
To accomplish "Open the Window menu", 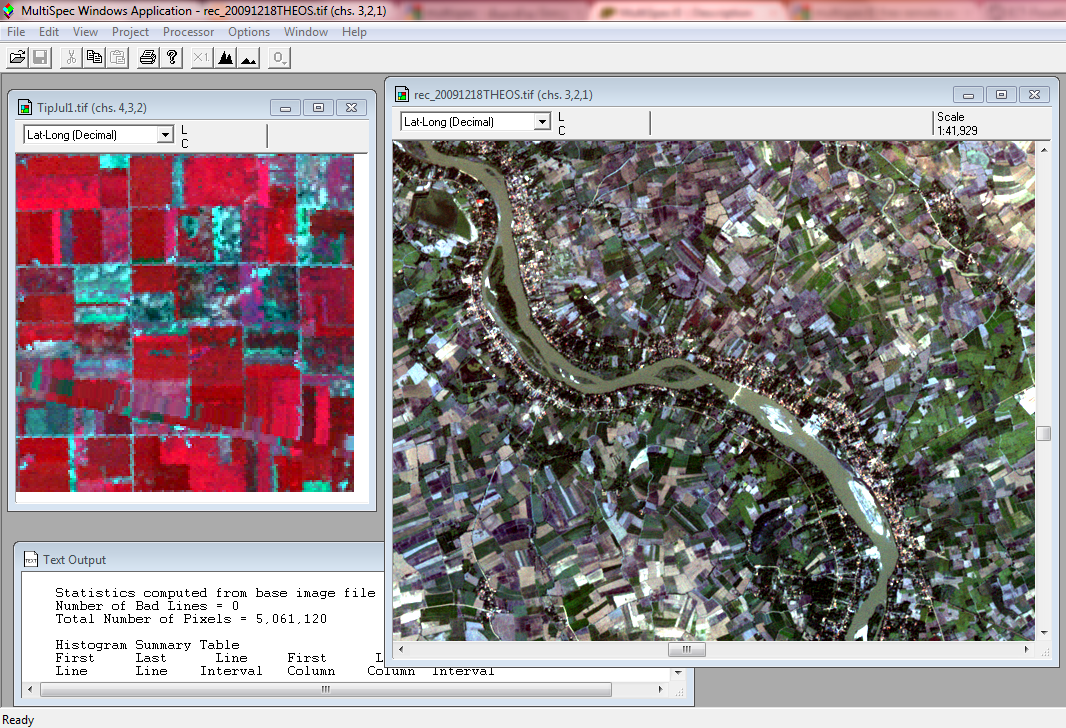I will coord(305,31).
